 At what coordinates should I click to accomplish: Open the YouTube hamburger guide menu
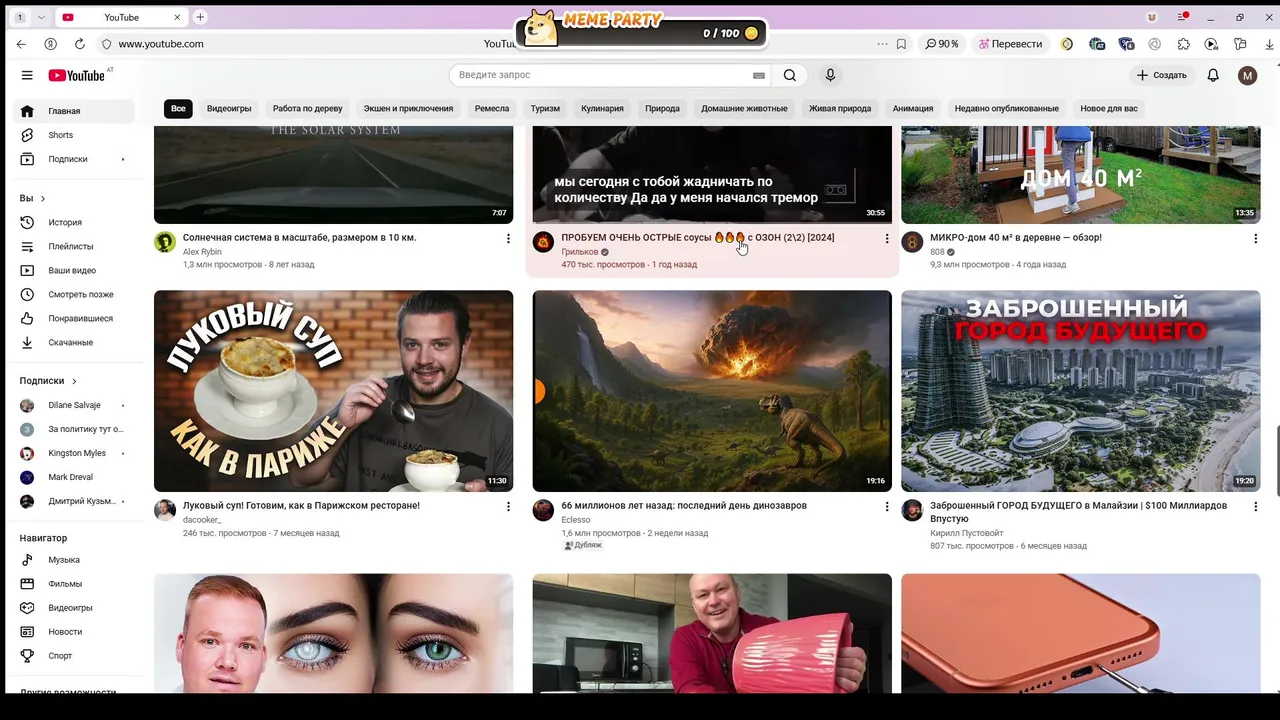27,75
